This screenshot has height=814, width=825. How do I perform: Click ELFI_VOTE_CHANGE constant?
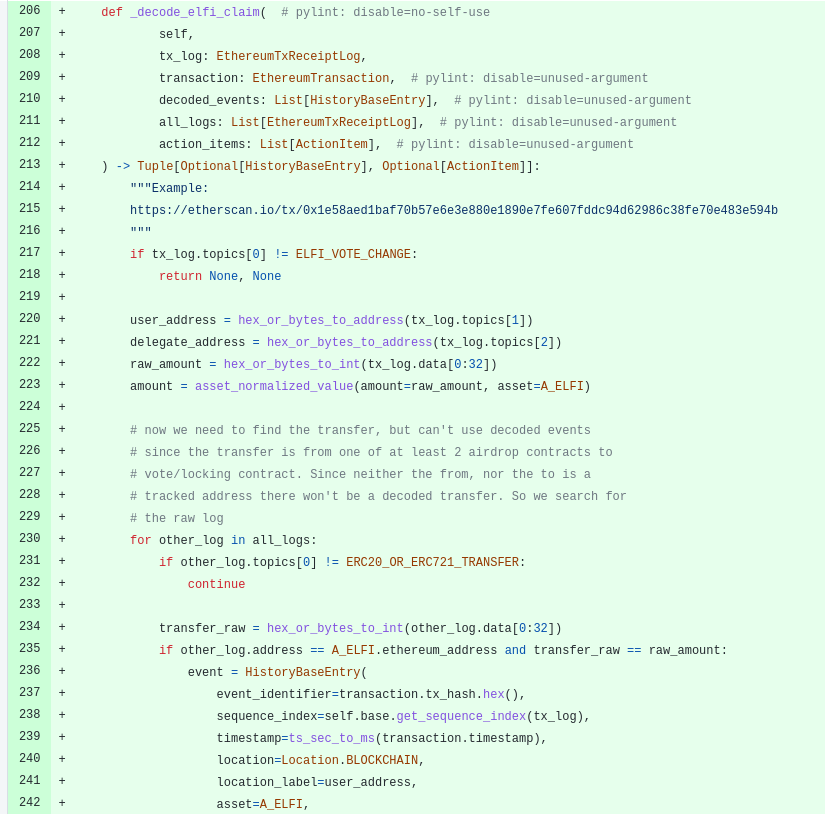(353, 254)
